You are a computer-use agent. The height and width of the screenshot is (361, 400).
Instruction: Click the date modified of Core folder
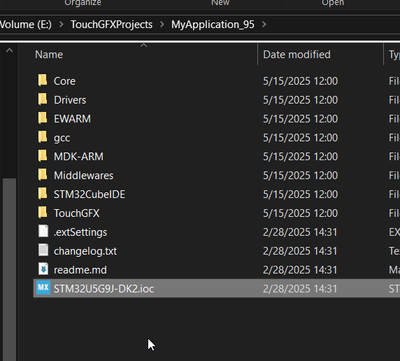pyautogui.click(x=300, y=81)
